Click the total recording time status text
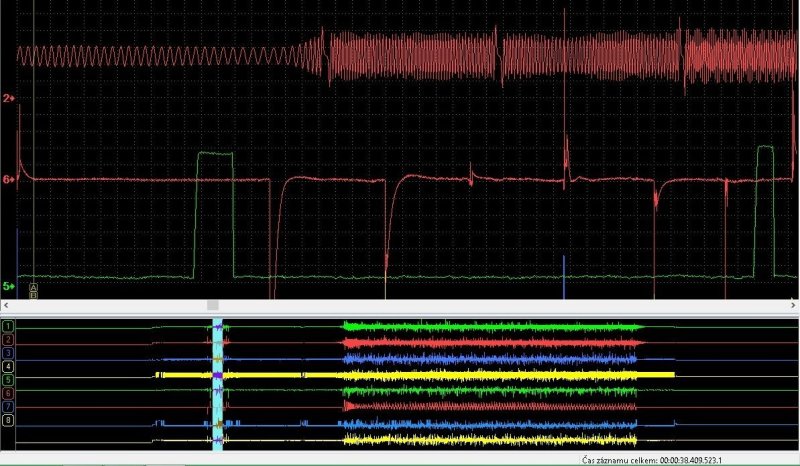 pyautogui.click(x=652, y=460)
